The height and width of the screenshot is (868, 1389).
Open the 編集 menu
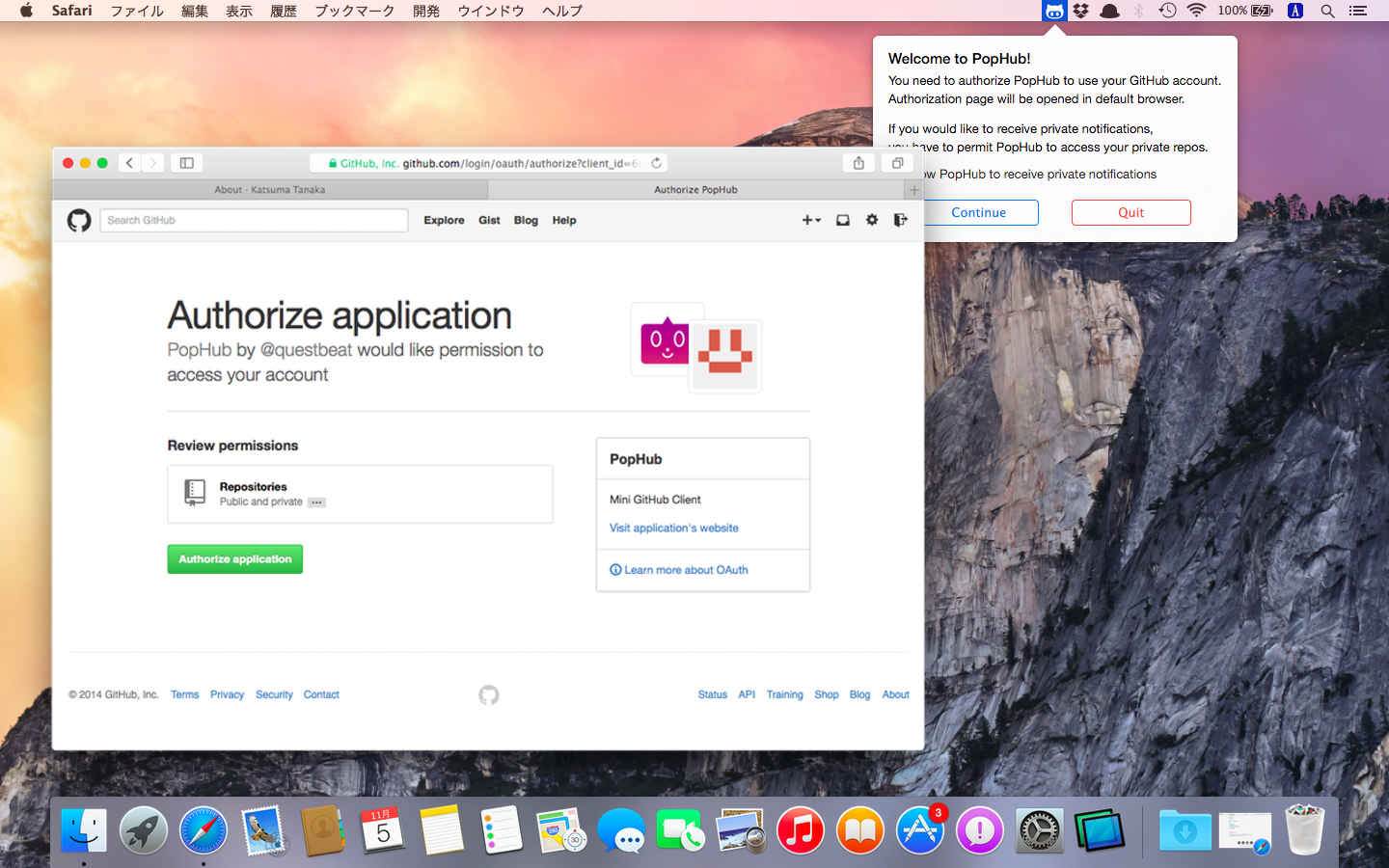pyautogui.click(x=195, y=11)
